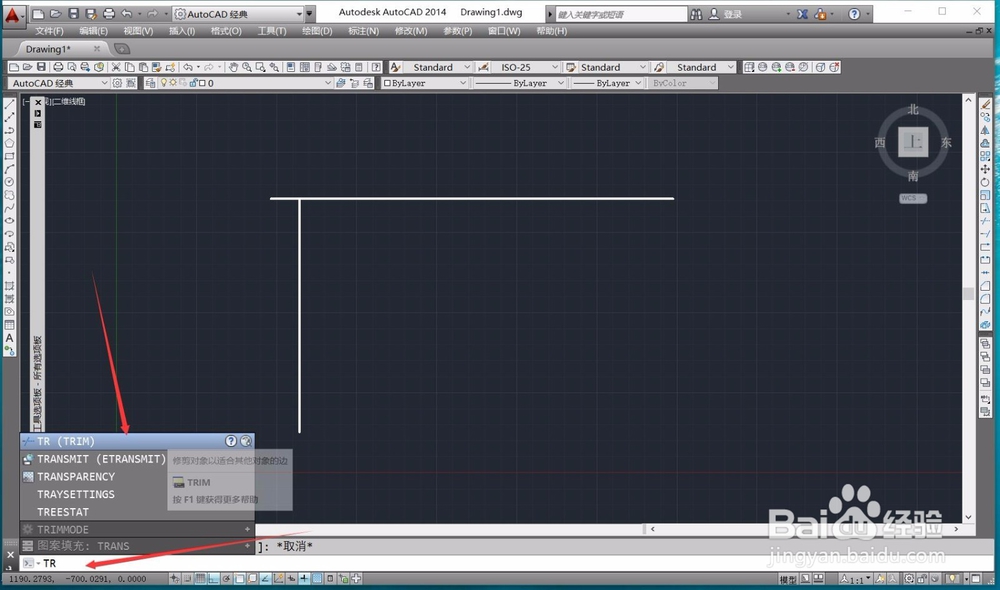1000x590 pixels.
Task: Click the AutoCAD application menu logo
Action: (13, 14)
